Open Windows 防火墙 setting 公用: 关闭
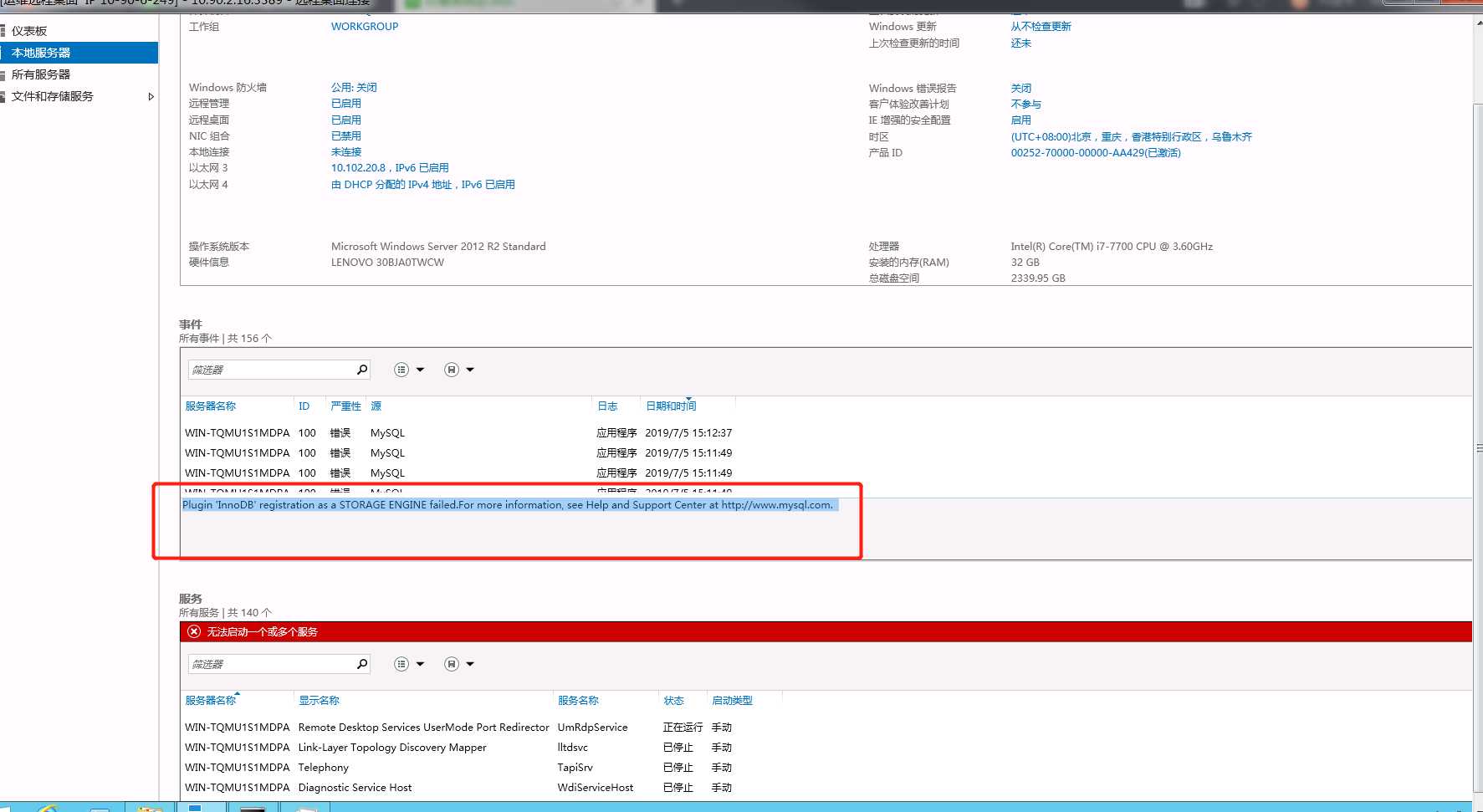The image size is (1483, 812). click(x=354, y=88)
